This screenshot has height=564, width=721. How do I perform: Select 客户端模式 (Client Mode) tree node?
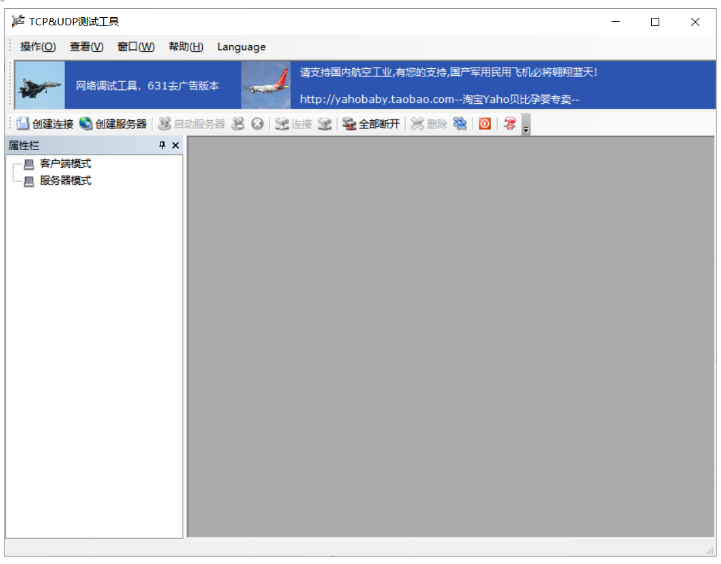point(65,164)
